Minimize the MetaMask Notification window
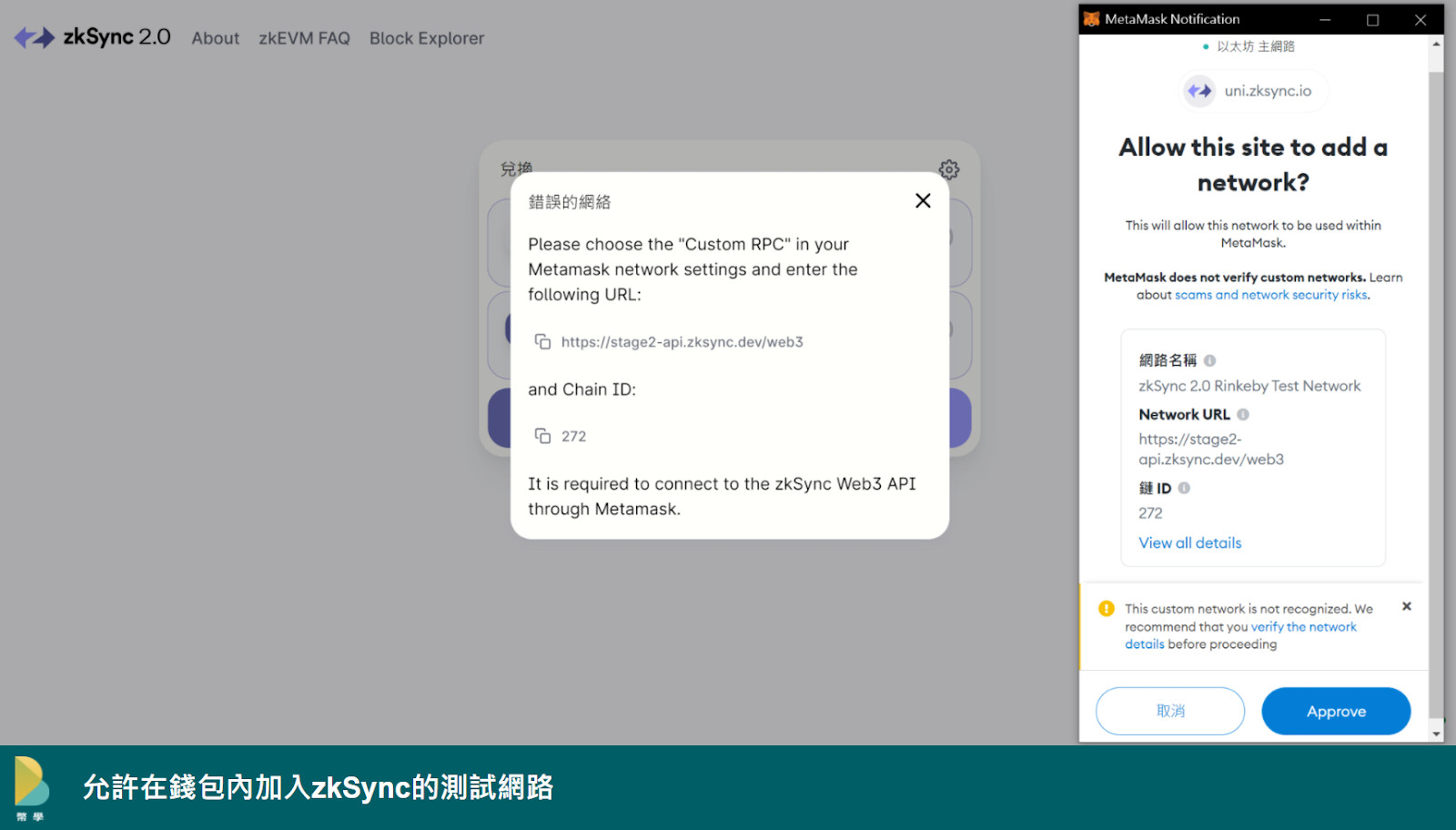The height and width of the screenshot is (830, 1456). (x=1325, y=19)
